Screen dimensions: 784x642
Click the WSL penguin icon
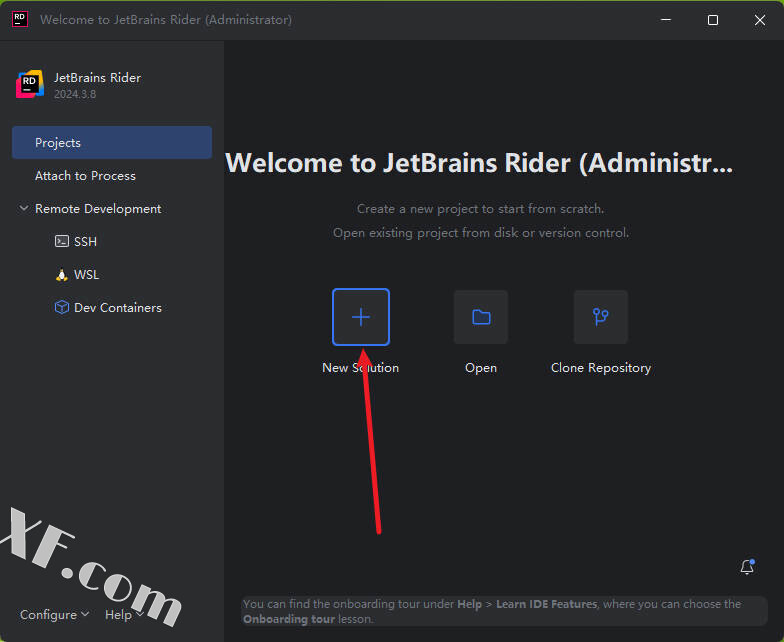click(62, 274)
